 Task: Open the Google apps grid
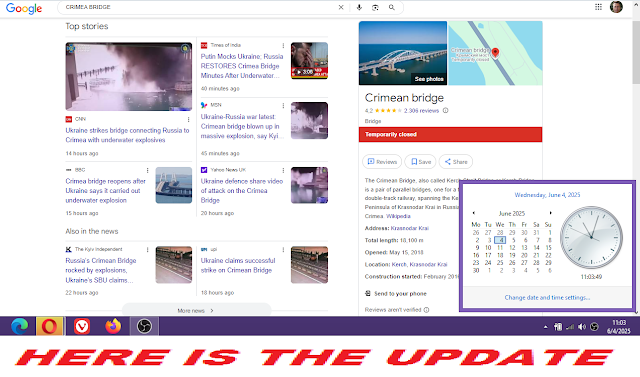click(598, 7)
